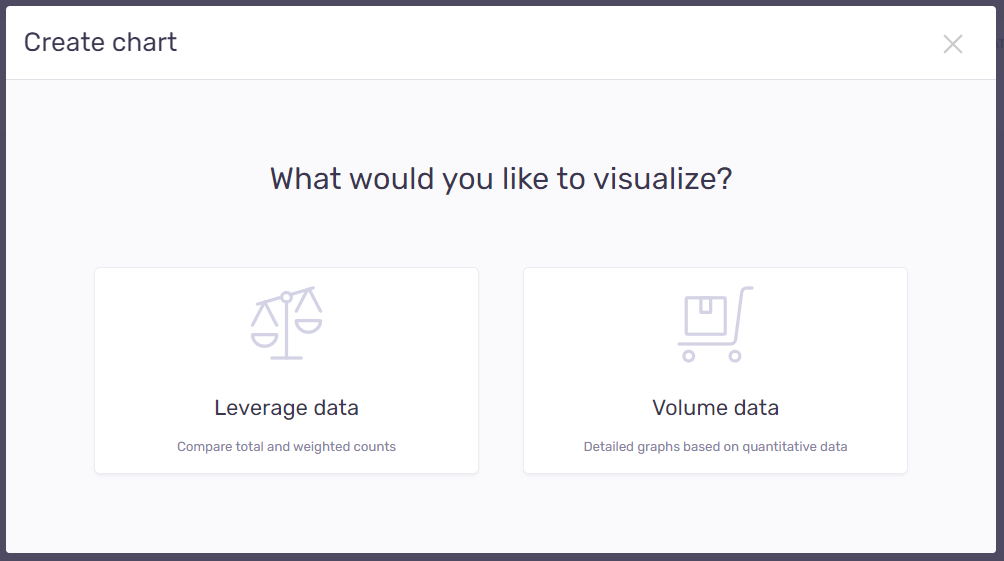
Task: Click the balance scales icon
Action: [286, 322]
